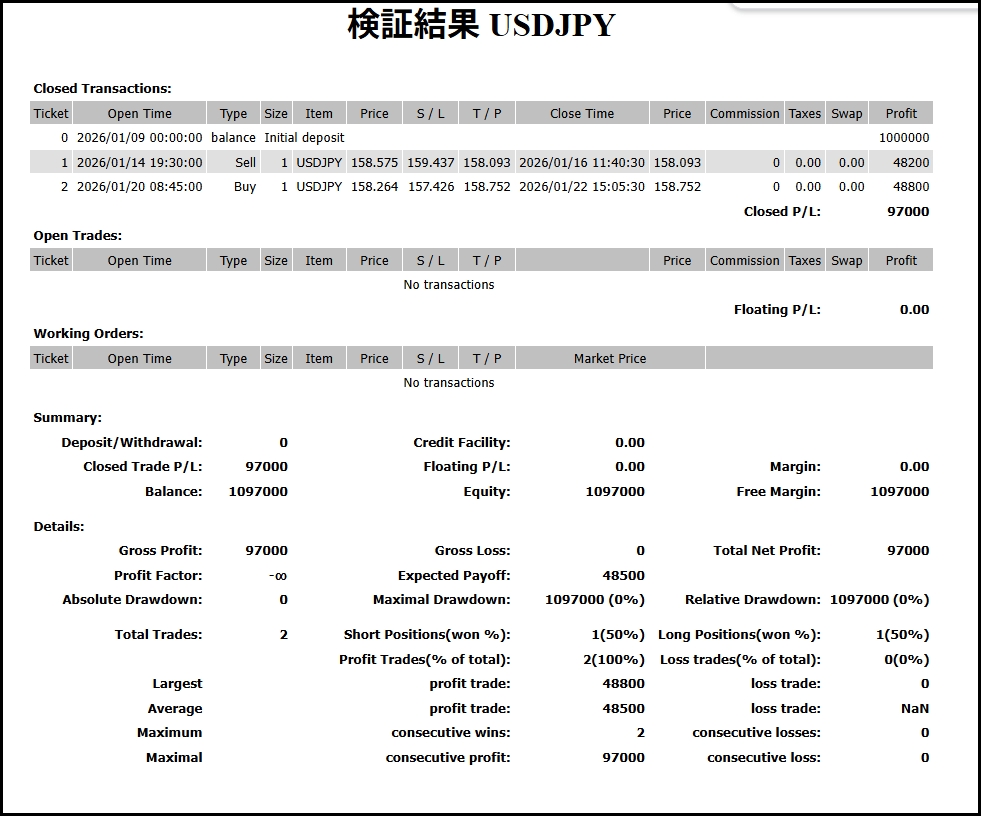
Task: Click the Total Trades label
Action: pyautogui.click(x=158, y=635)
